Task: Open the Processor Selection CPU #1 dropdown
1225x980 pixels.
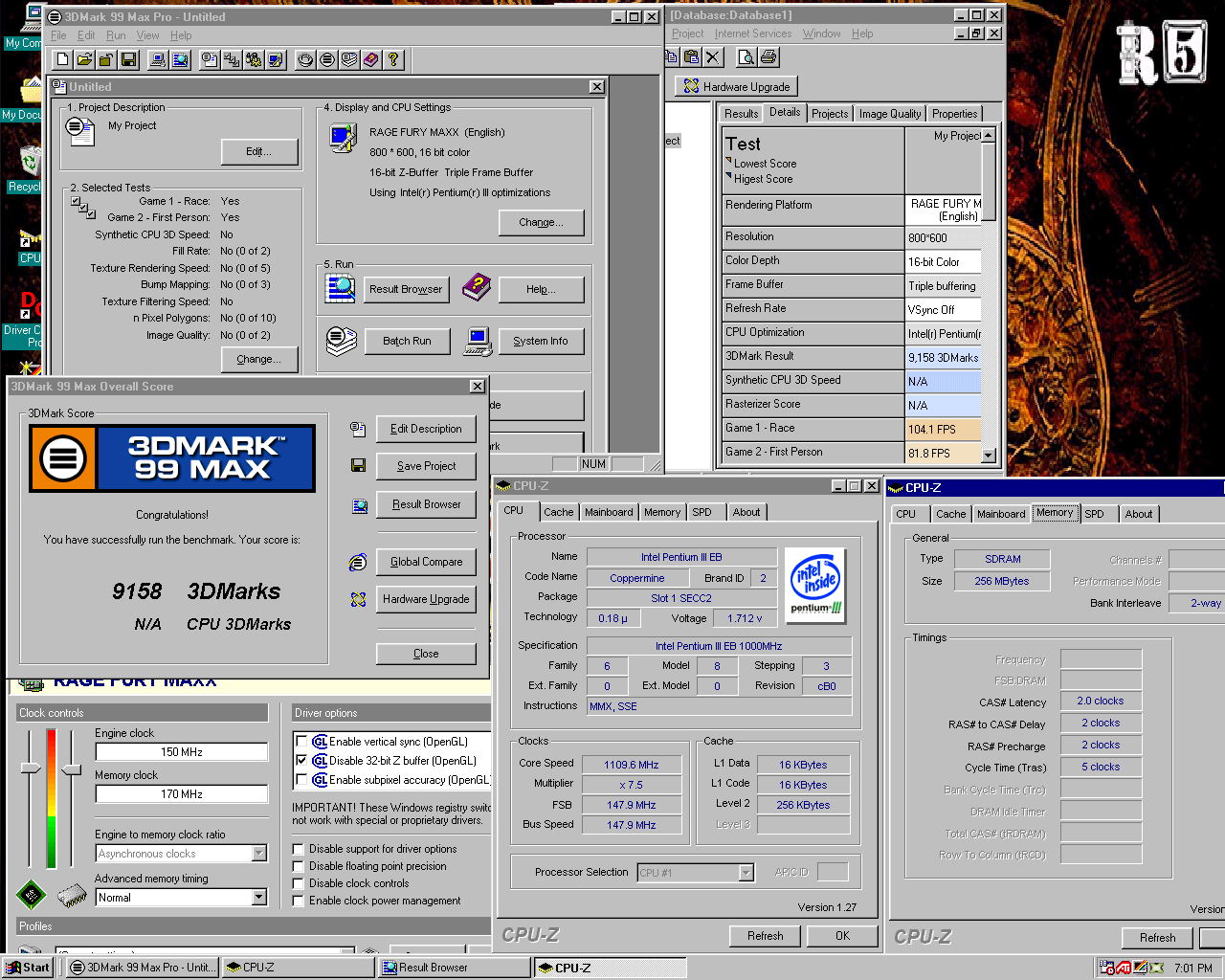Action: tap(746, 873)
